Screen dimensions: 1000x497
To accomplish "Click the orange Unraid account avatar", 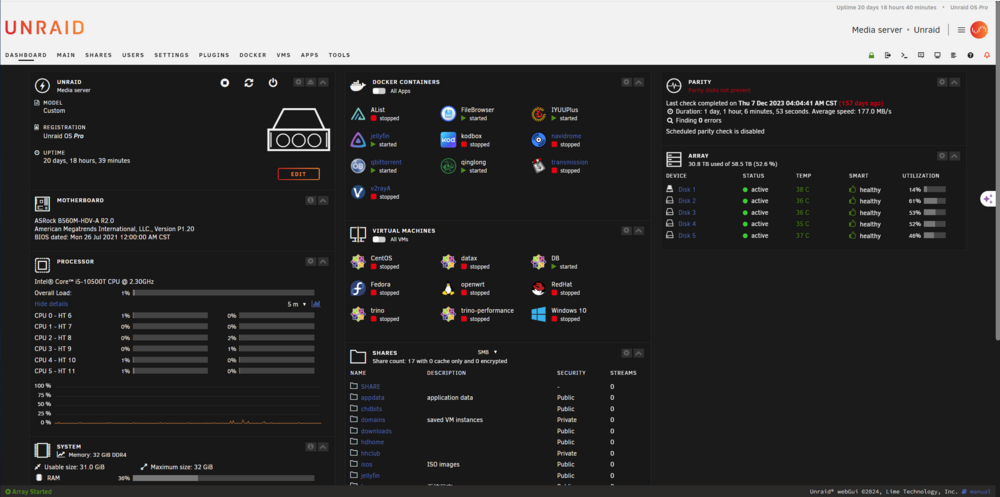I will click(978, 30).
